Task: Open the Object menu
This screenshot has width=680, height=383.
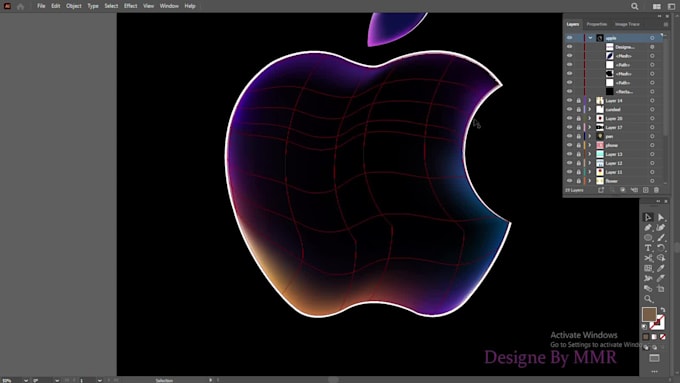Action: click(x=74, y=6)
